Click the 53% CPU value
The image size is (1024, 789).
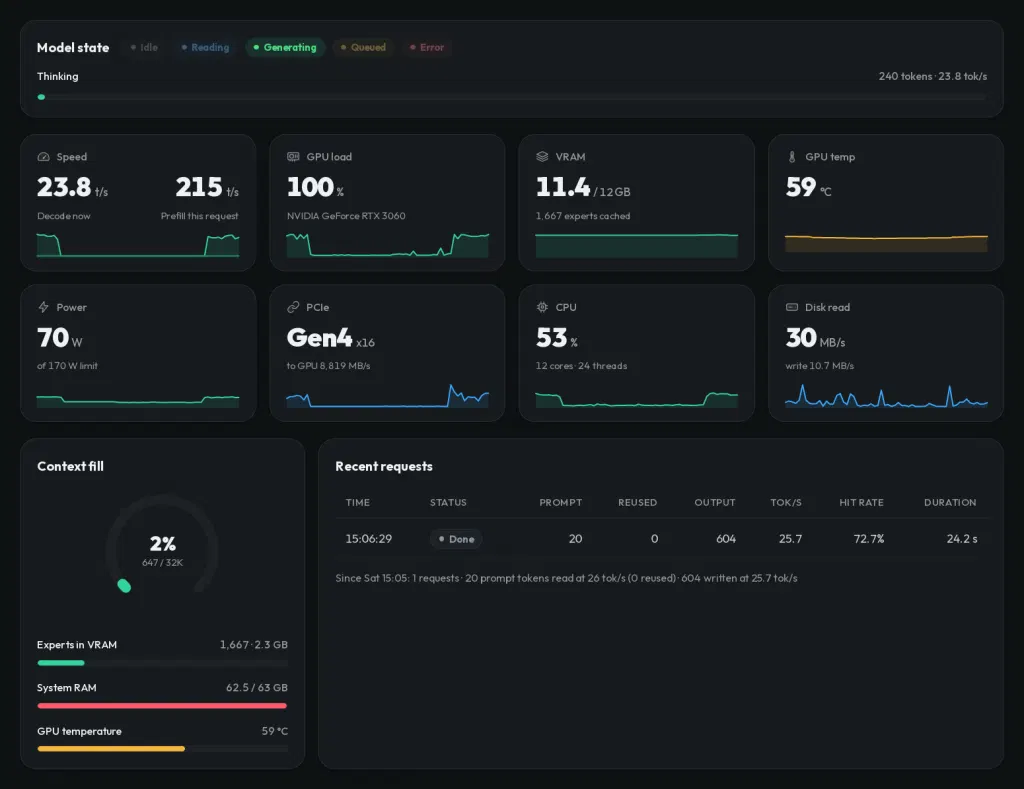[557, 338]
